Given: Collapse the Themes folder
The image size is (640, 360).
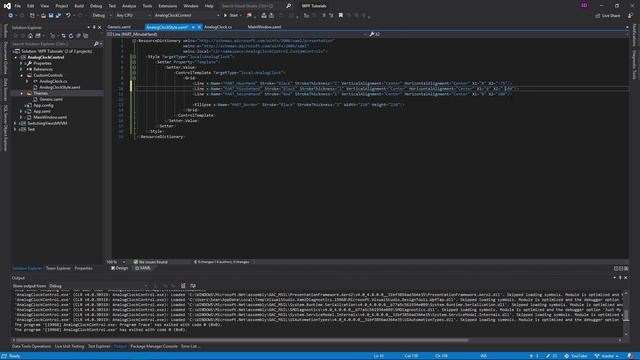Looking at the screenshot, I should tap(21, 93).
